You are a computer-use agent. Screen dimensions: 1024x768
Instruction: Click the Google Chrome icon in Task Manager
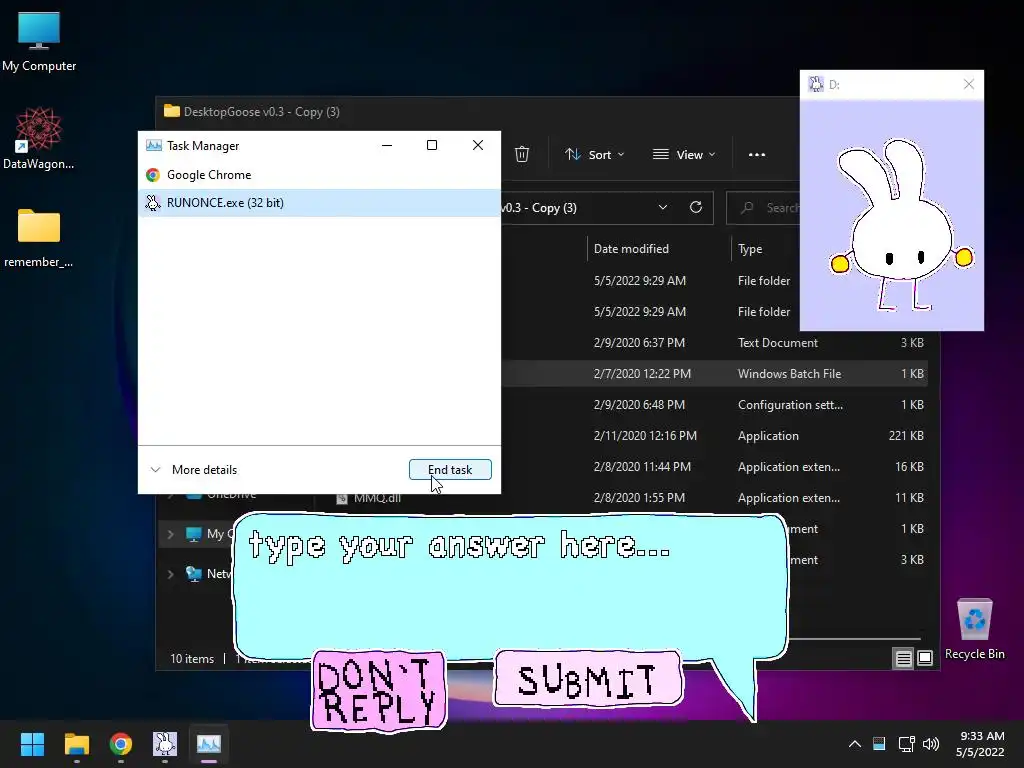tap(153, 174)
